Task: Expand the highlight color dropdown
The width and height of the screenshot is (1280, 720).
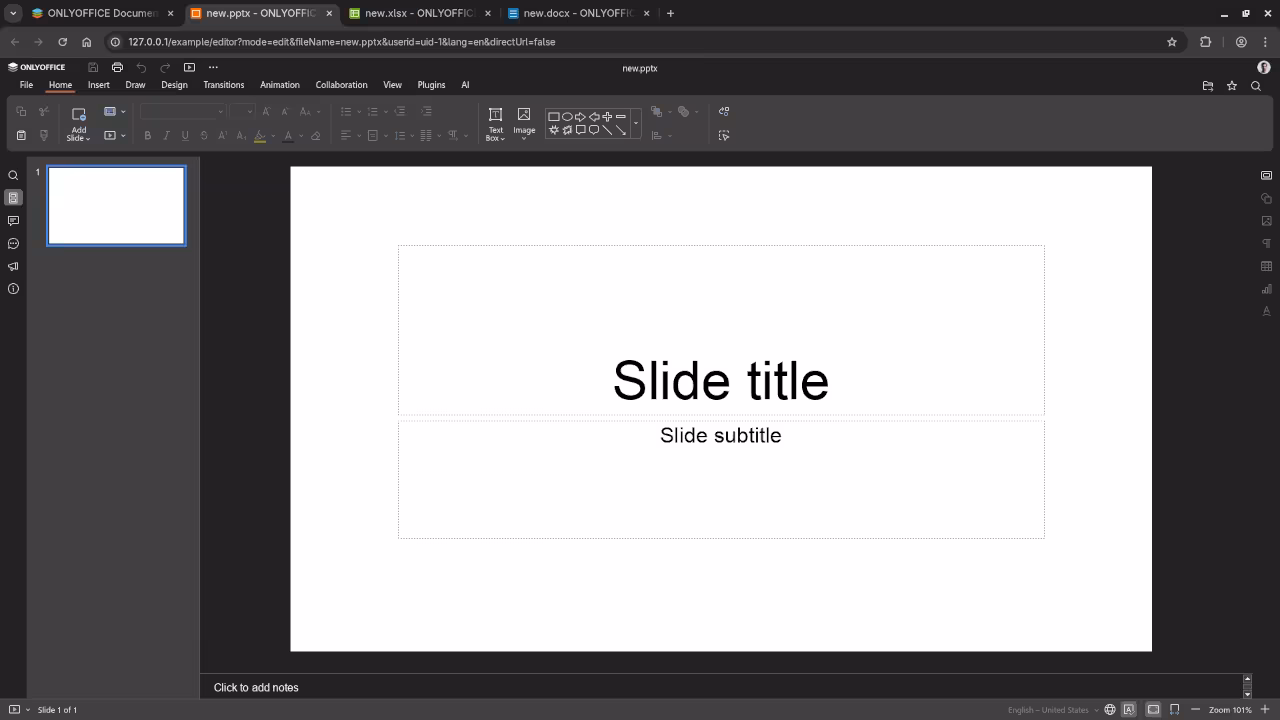Action: click(x=272, y=135)
